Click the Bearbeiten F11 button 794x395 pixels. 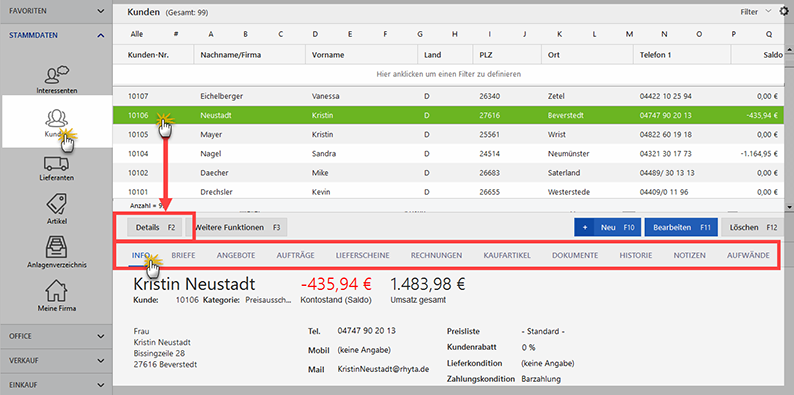(681, 227)
